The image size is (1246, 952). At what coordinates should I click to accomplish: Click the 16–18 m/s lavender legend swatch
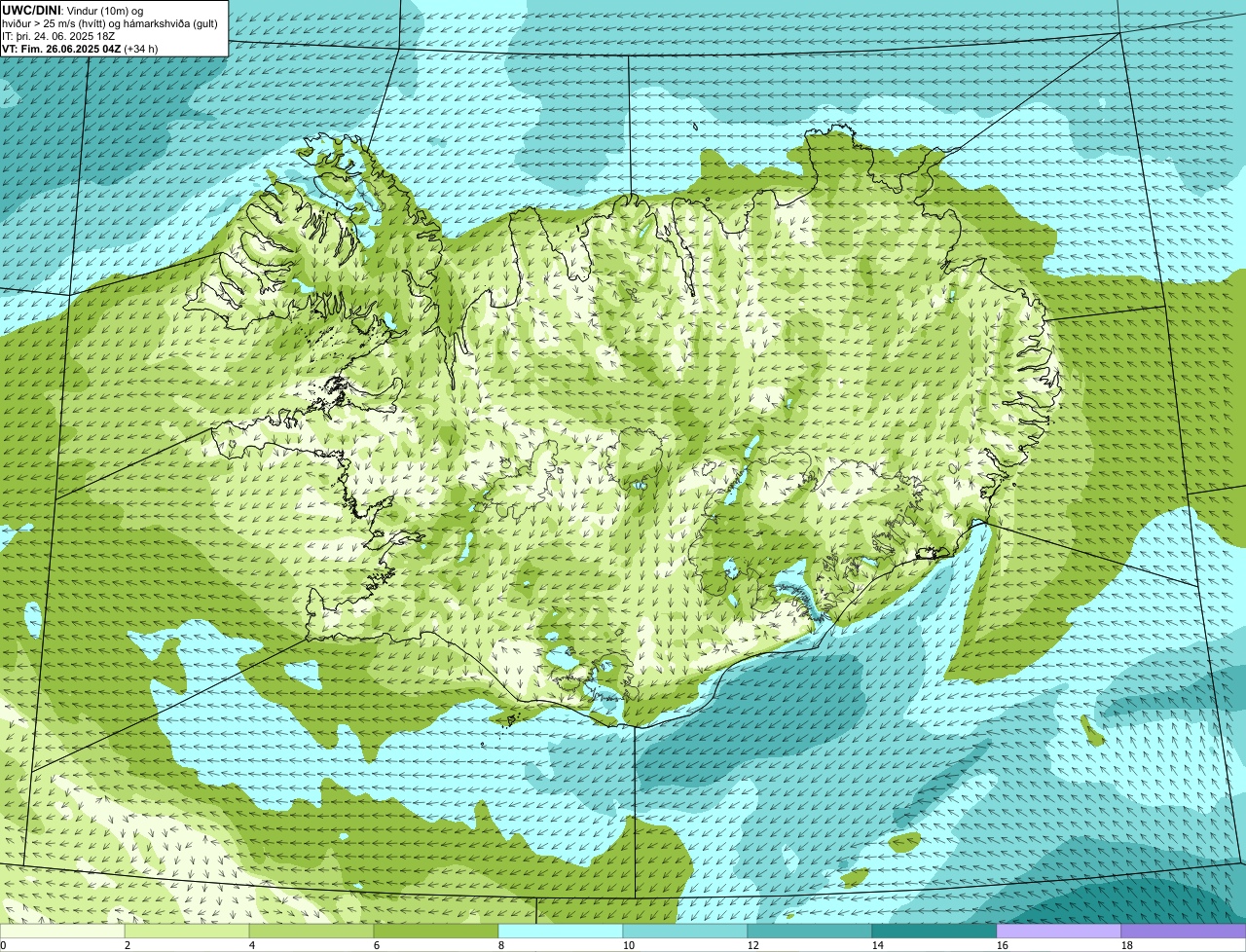click(x=1059, y=931)
